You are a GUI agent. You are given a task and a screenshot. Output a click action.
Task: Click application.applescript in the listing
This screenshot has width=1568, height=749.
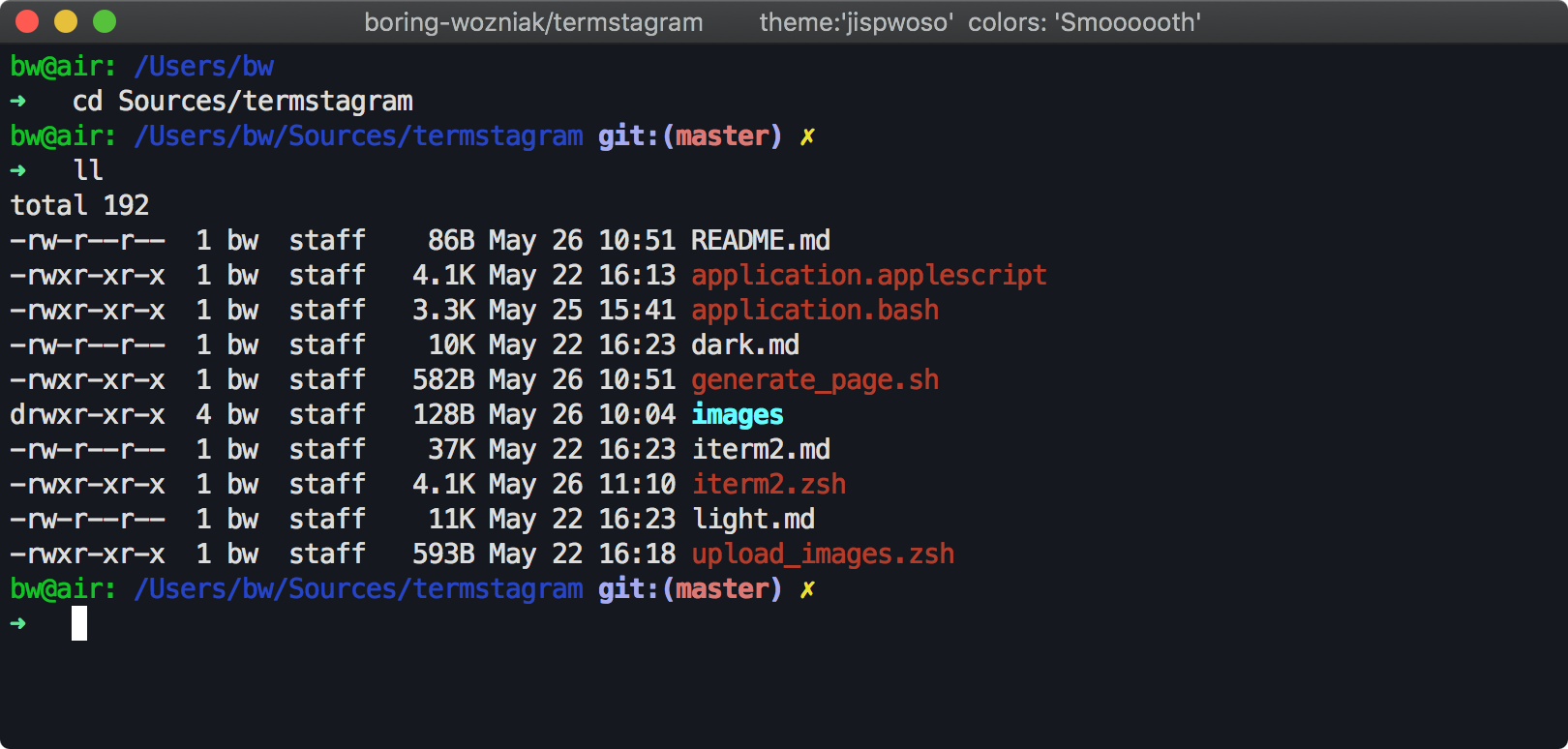[868, 275]
